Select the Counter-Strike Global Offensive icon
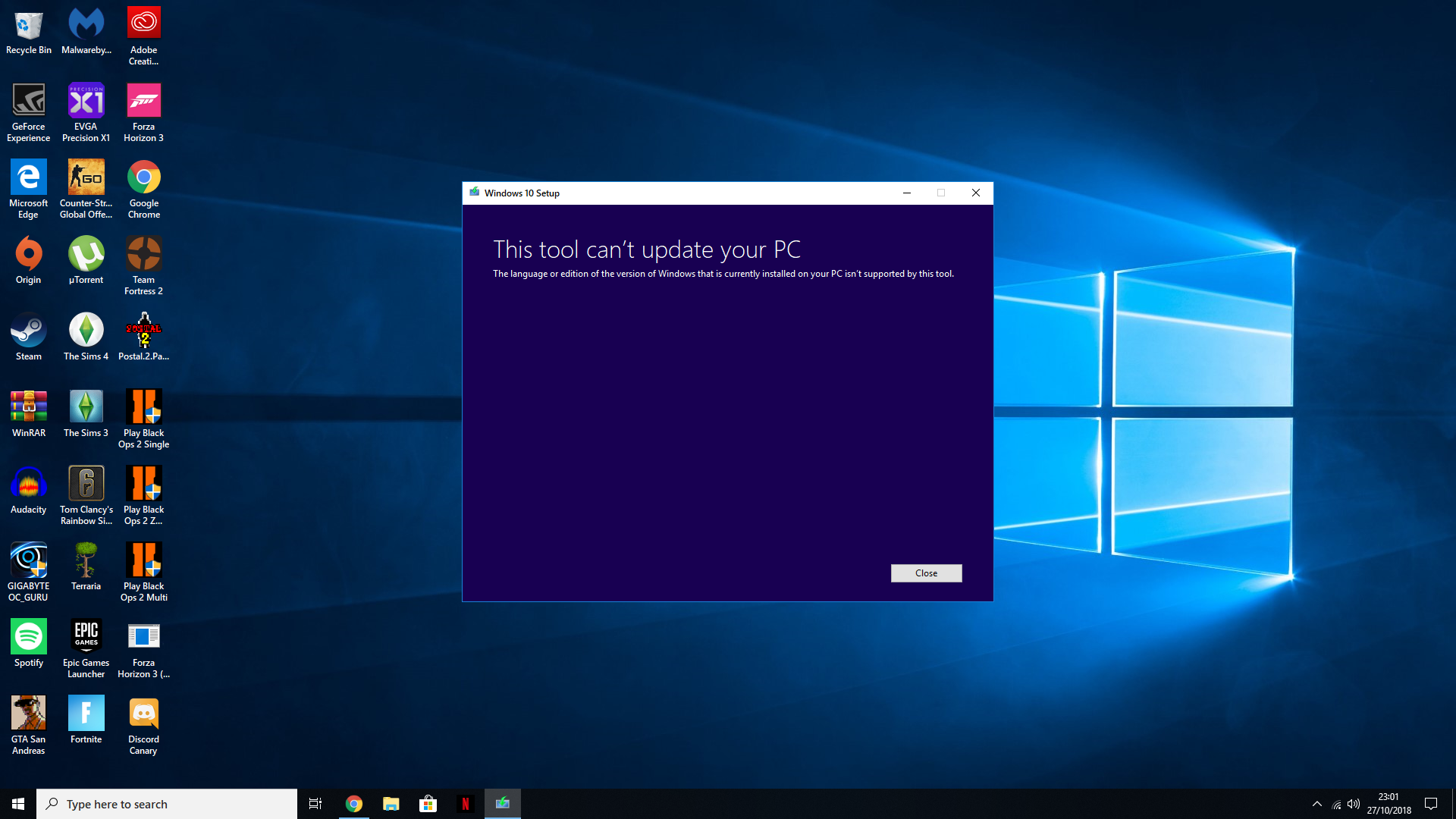 [x=86, y=190]
